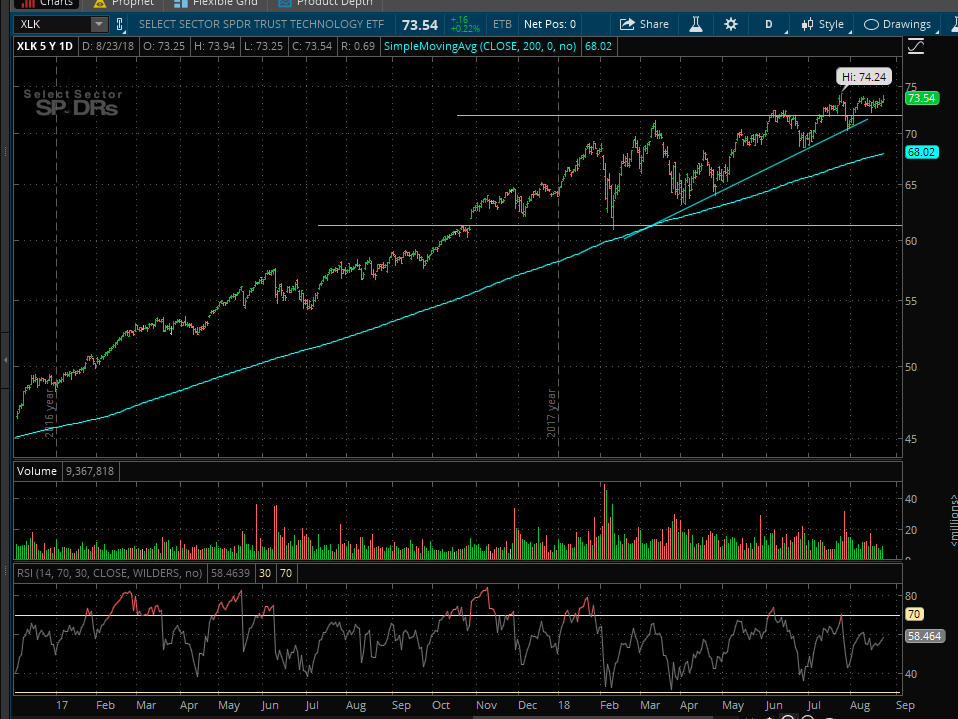Click the close value C: 73.54
The height and width of the screenshot is (719, 958).
[x=312, y=46]
